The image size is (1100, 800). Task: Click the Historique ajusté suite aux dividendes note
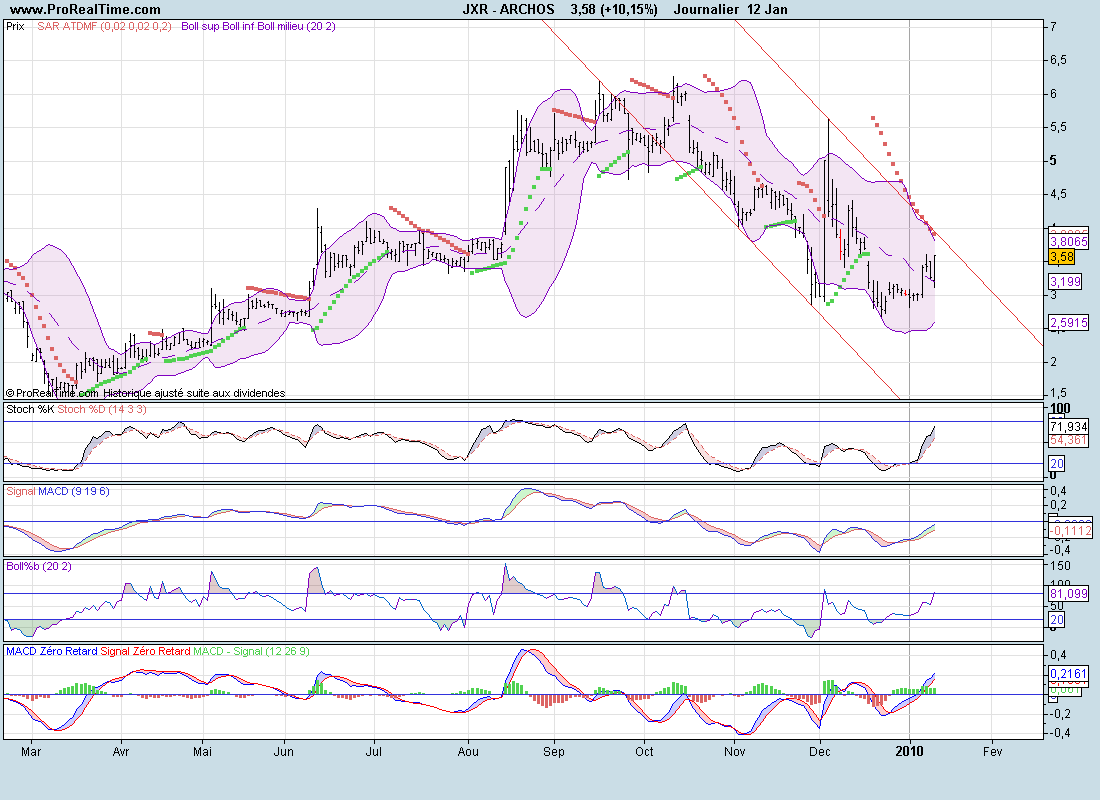(x=194, y=393)
